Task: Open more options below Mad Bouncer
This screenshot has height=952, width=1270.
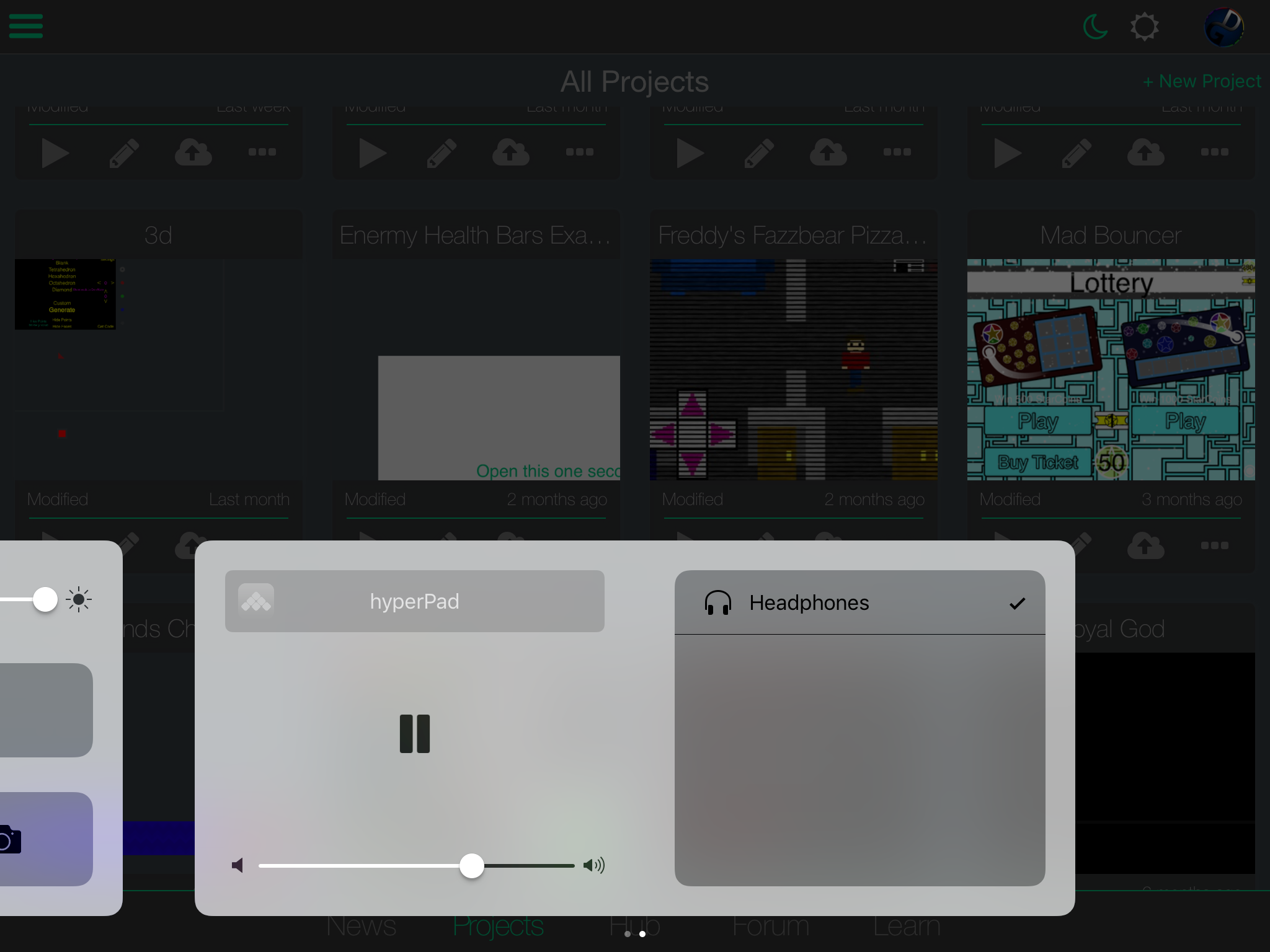Action: pos(1214,545)
